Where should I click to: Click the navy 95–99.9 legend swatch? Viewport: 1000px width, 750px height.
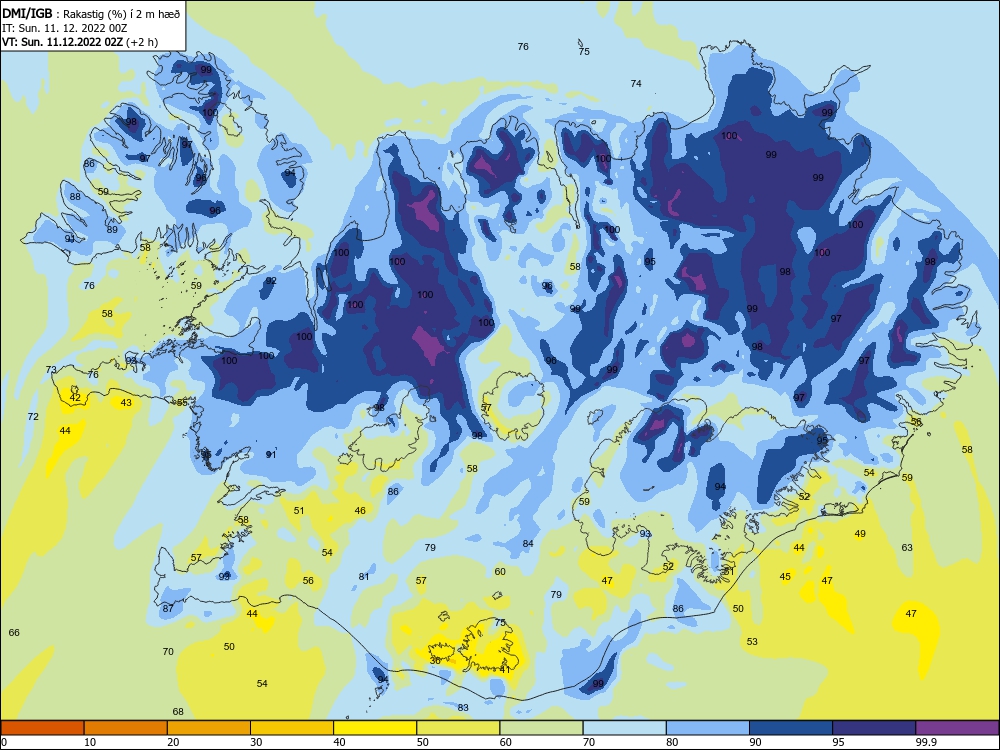874,728
